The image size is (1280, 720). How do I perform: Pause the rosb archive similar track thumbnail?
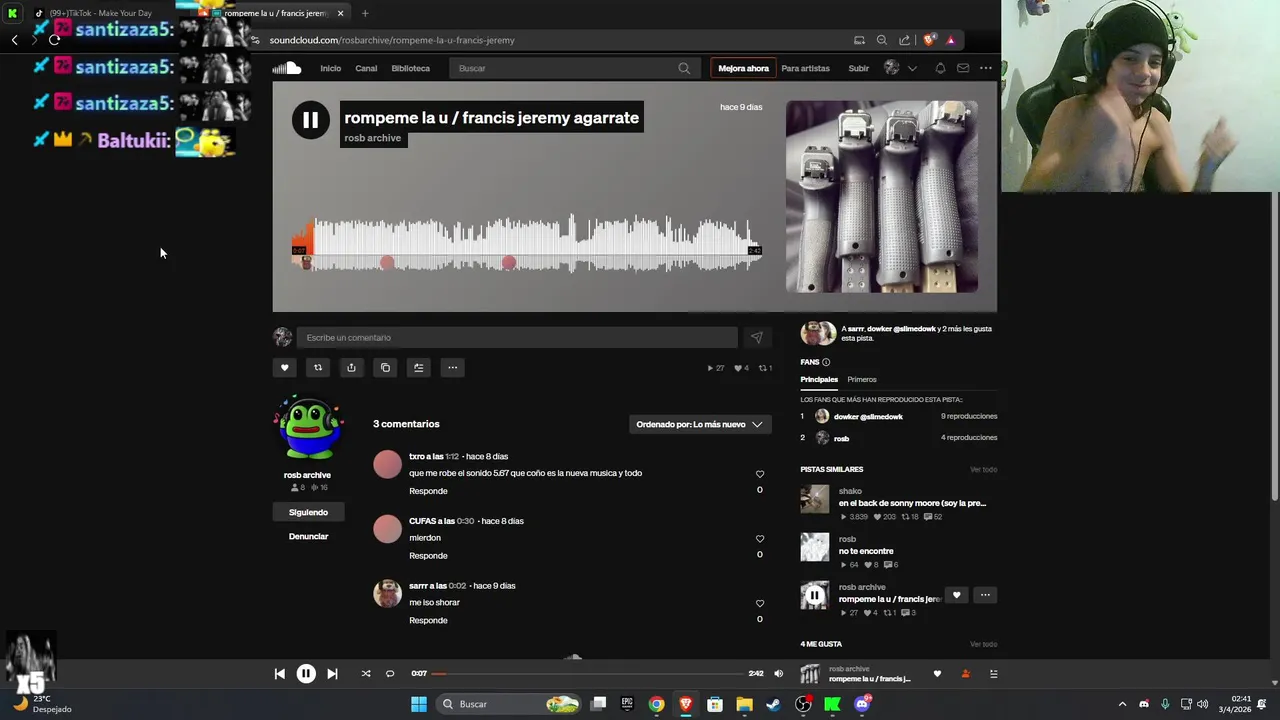click(x=815, y=595)
